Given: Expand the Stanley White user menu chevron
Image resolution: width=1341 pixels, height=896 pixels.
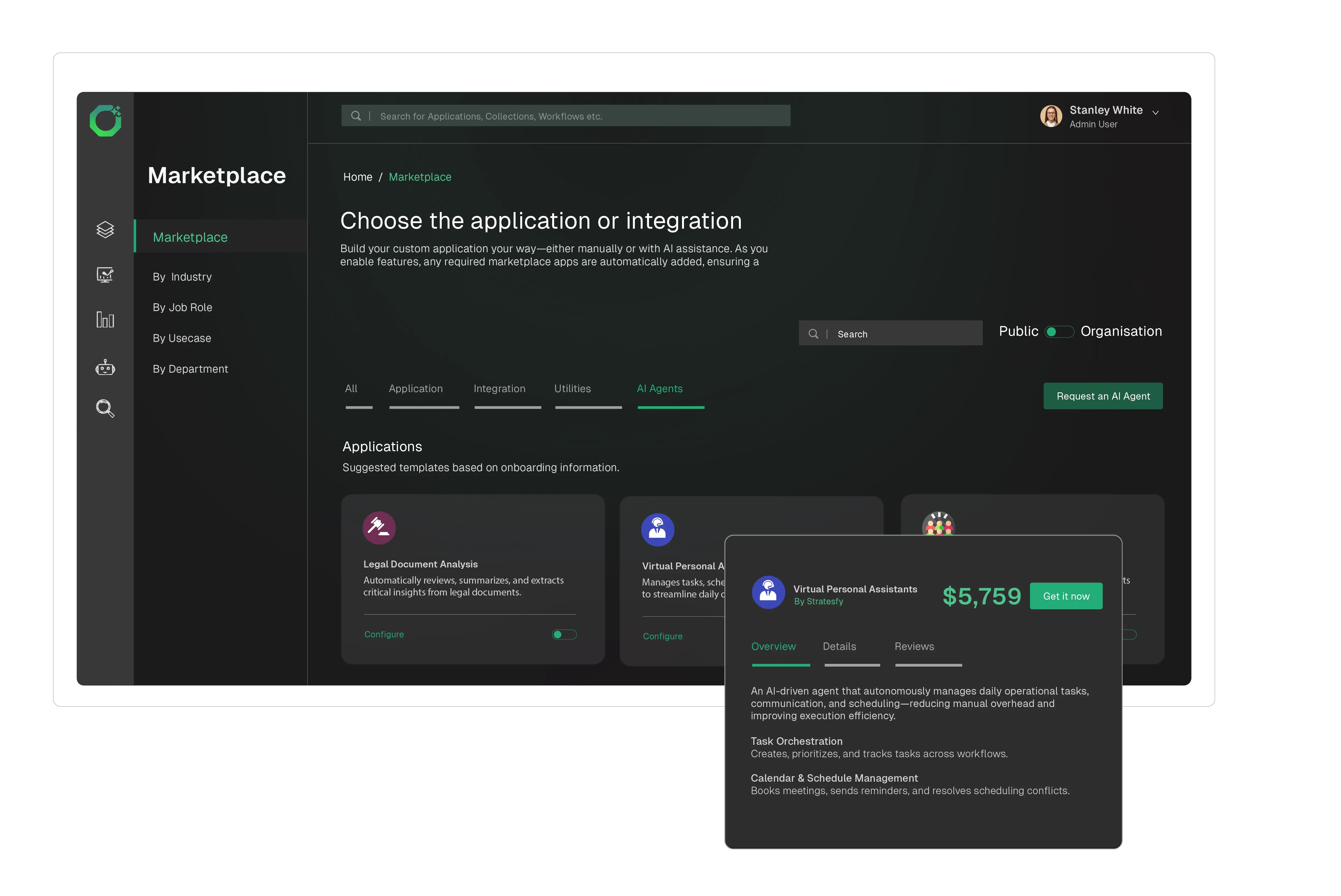Looking at the screenshot, I should (1155, 113).
